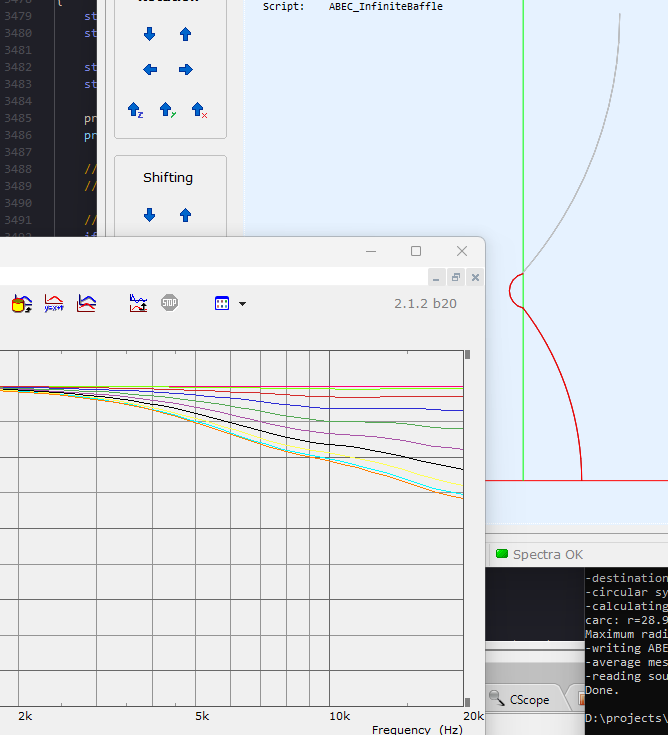
Task: Click the 10k frequency axis label
Action: [x=339, y=716]
